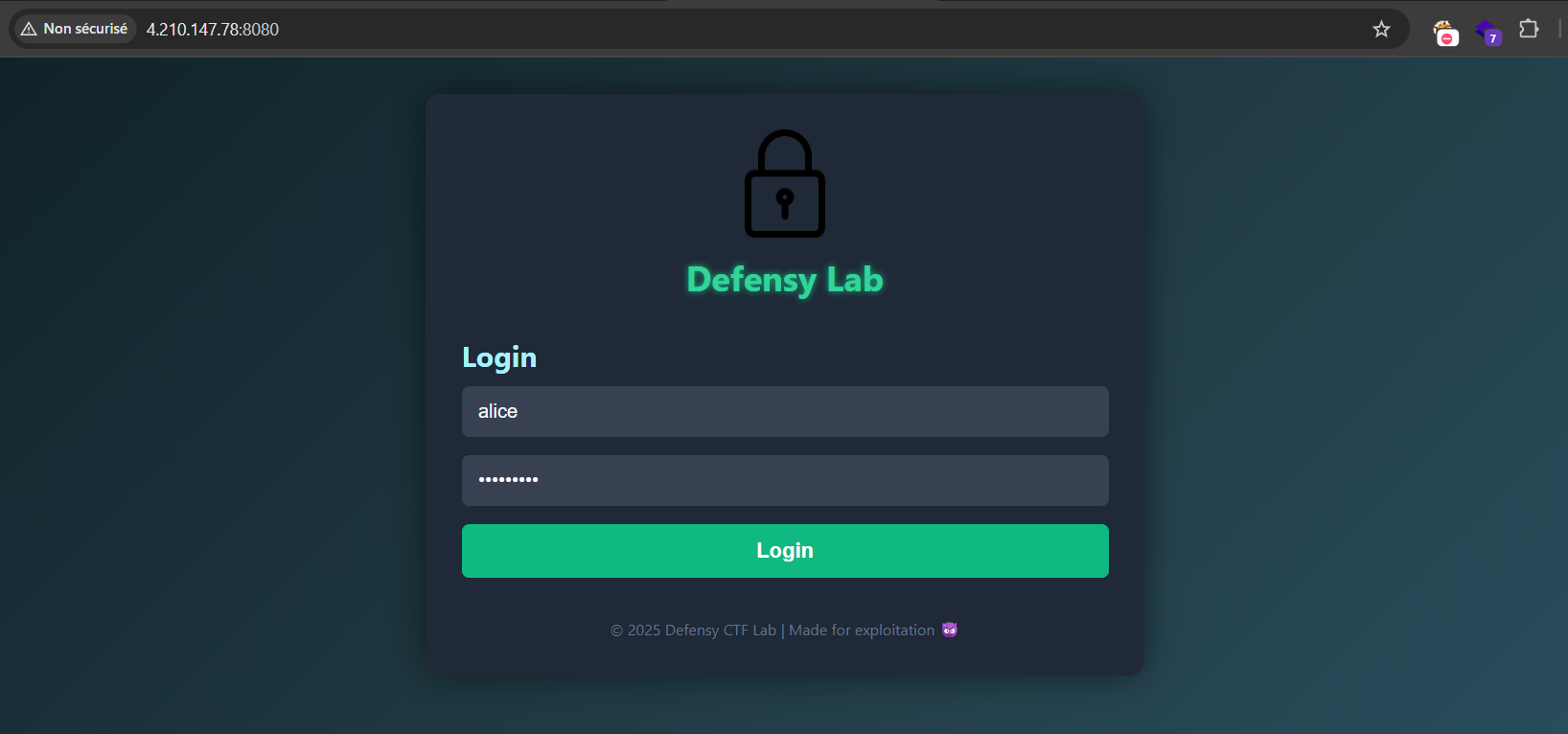
Task: Focus the masked password field
Action: [x=785, y=480]
